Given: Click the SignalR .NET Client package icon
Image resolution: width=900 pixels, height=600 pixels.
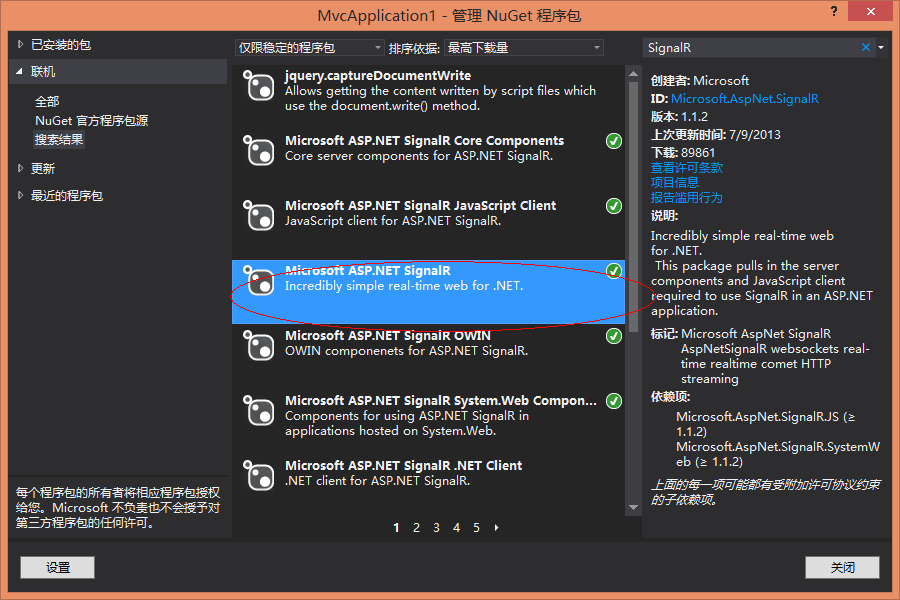Looking at the screenshot, I should point(259,475).
